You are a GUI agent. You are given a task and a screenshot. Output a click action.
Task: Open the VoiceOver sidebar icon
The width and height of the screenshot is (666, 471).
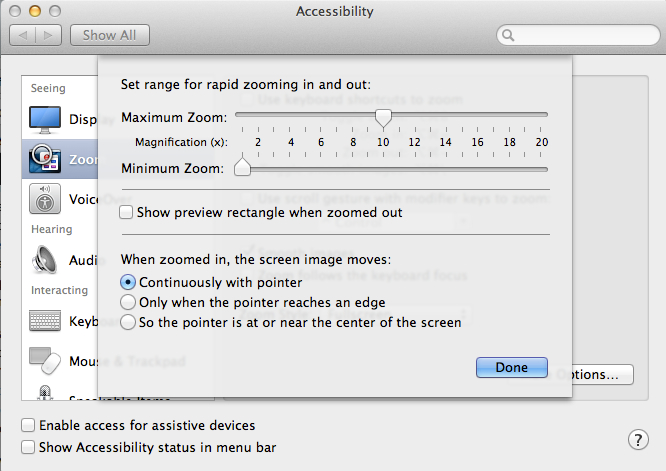[46, 199]
